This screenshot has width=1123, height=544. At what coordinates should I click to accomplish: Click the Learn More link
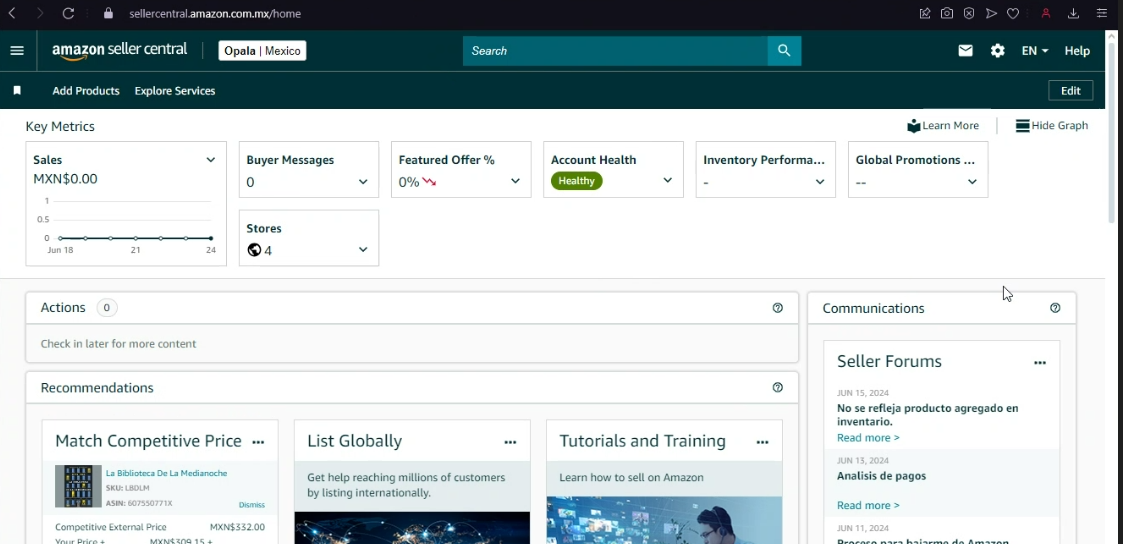(x=950, y=126)
